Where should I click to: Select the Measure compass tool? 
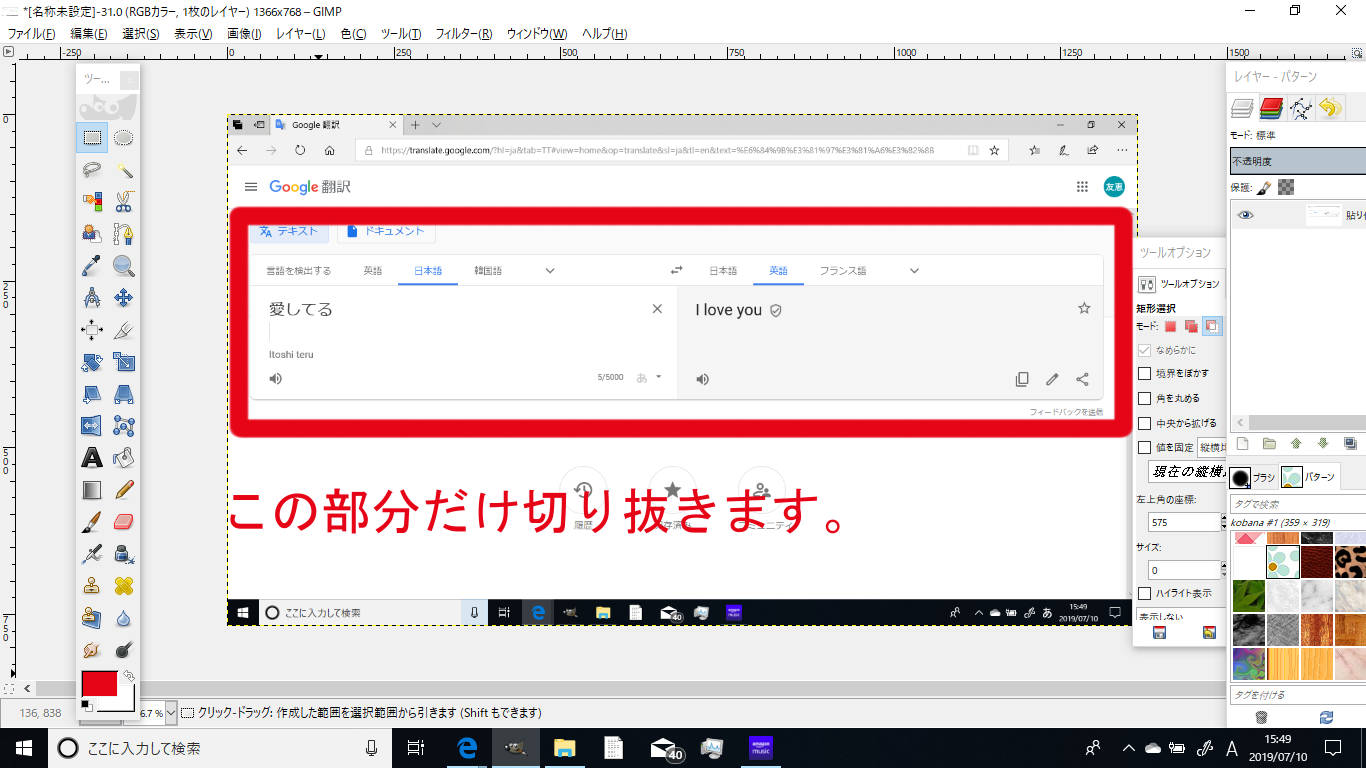coord(92,298)
